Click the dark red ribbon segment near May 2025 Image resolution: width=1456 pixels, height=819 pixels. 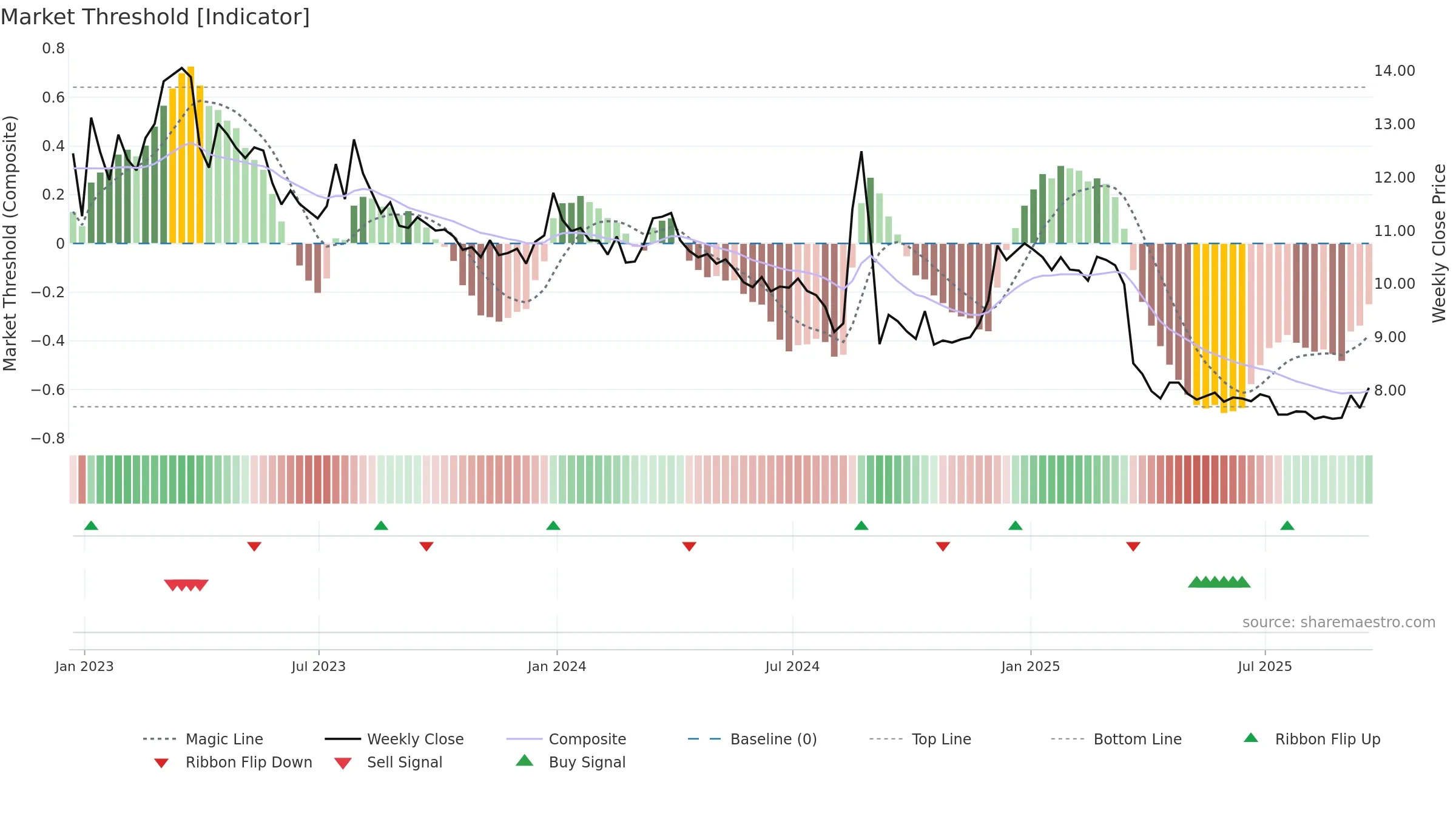coord(1196,479)
